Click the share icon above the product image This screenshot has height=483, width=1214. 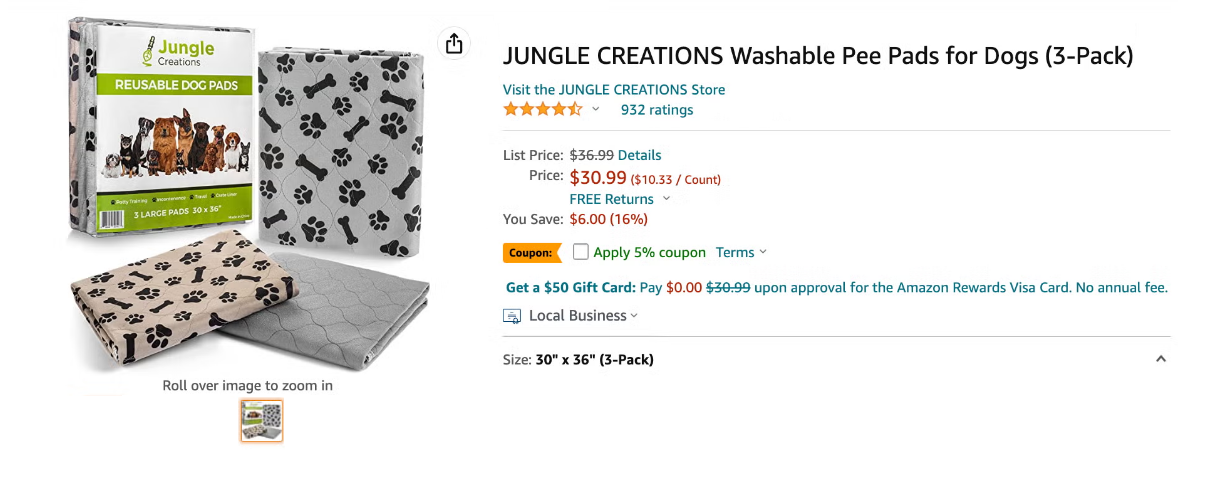[454, 44]
